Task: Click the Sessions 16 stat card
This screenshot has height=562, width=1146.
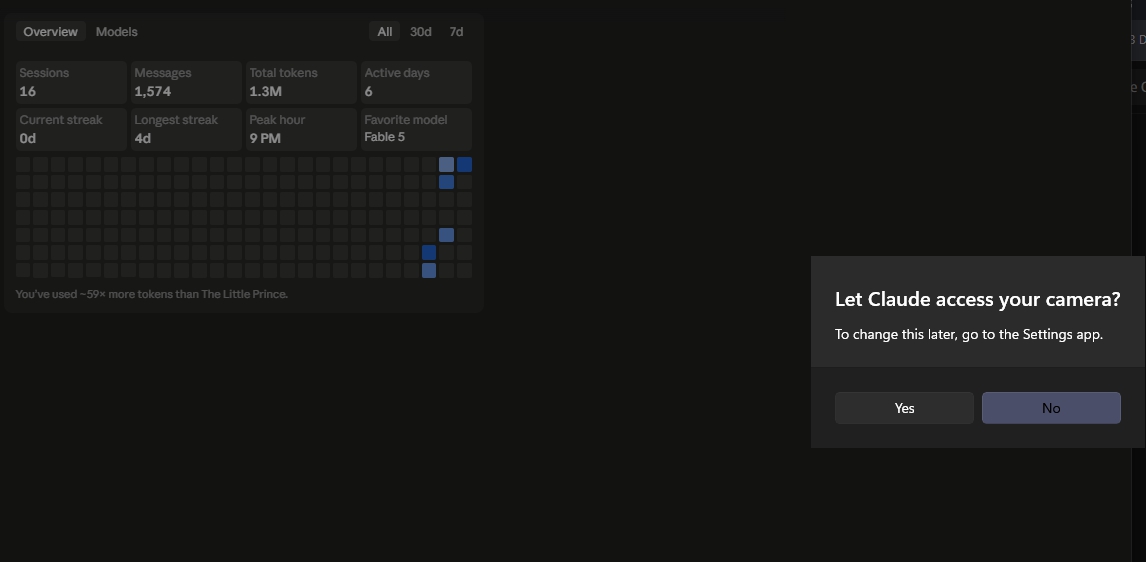Action: 71,82
